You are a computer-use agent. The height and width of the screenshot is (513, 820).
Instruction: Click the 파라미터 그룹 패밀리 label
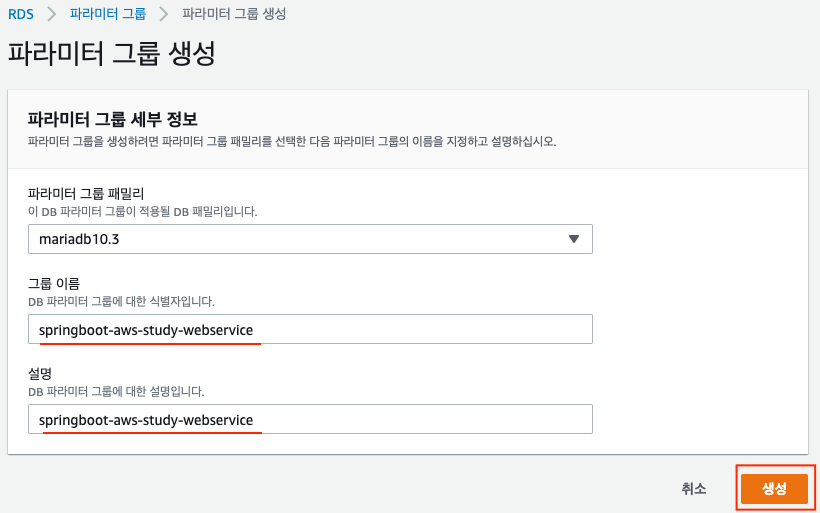pos(86,193)
